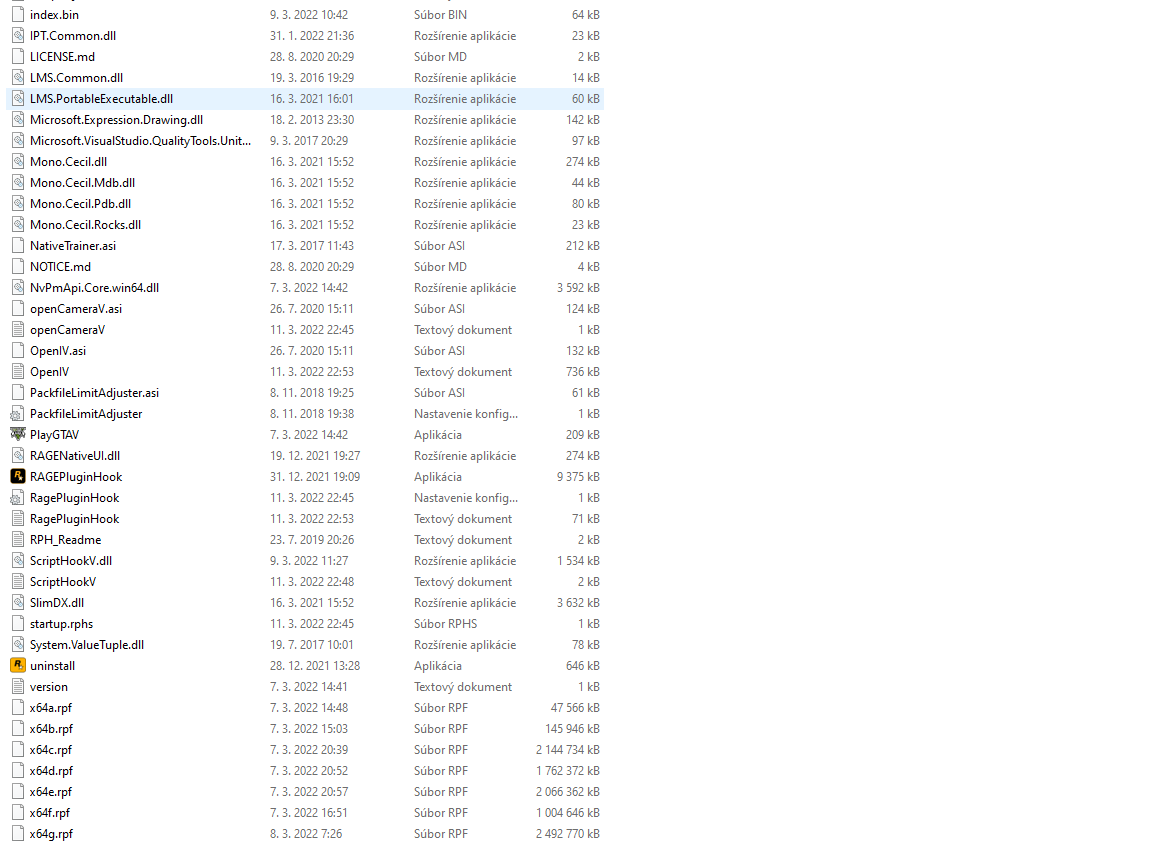Click the PlayGTAV application icon
The image size is (1155, 860).
[x=18, y=434]
